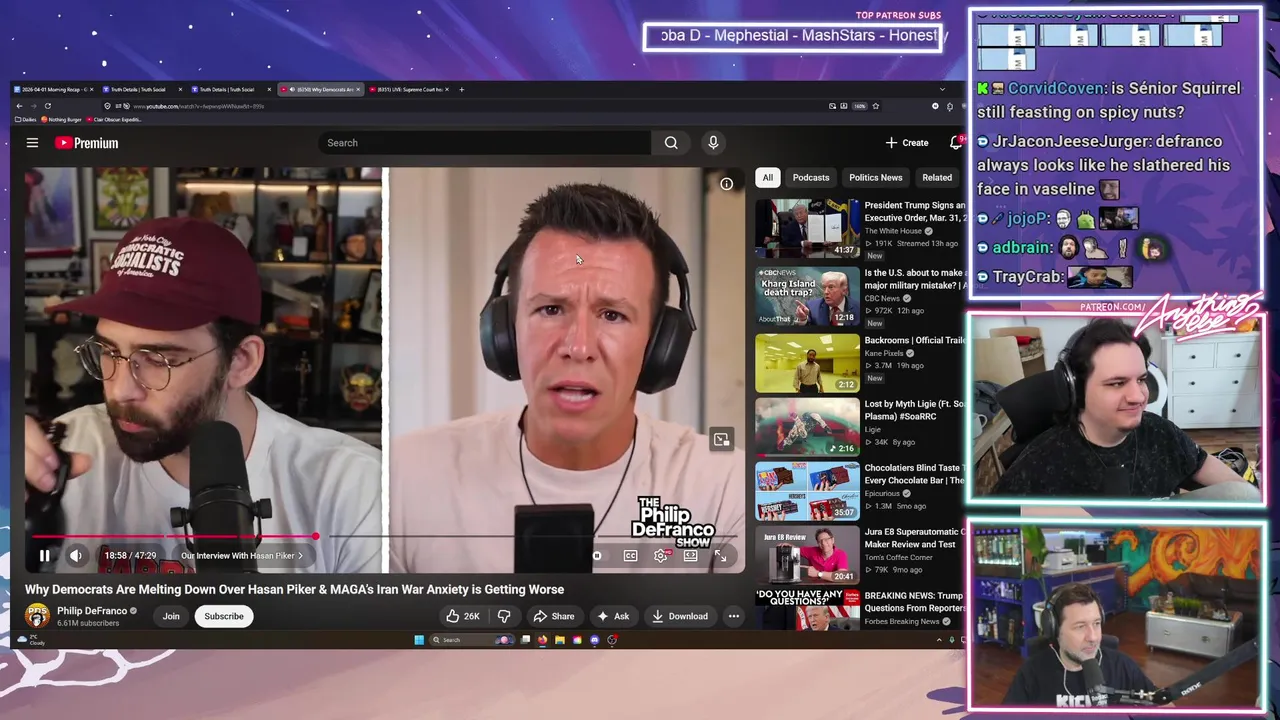Open Jura E8 Superautomatic review title
The width and height of the screenshot is (1280, 720).
914,538
